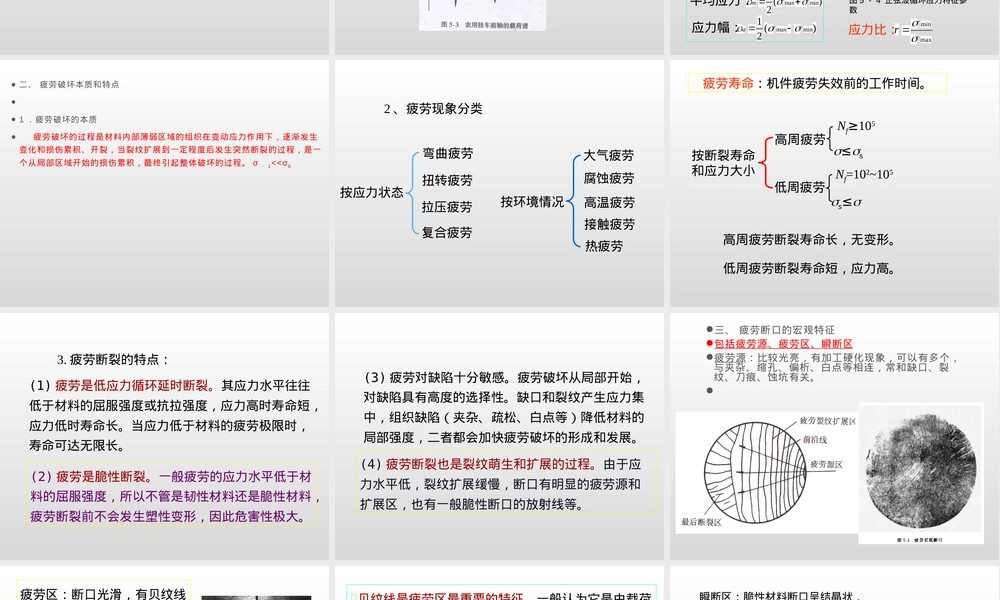1000x600 pixels.
Task: Click the red label 应力比
Action: tap(867, 30)
